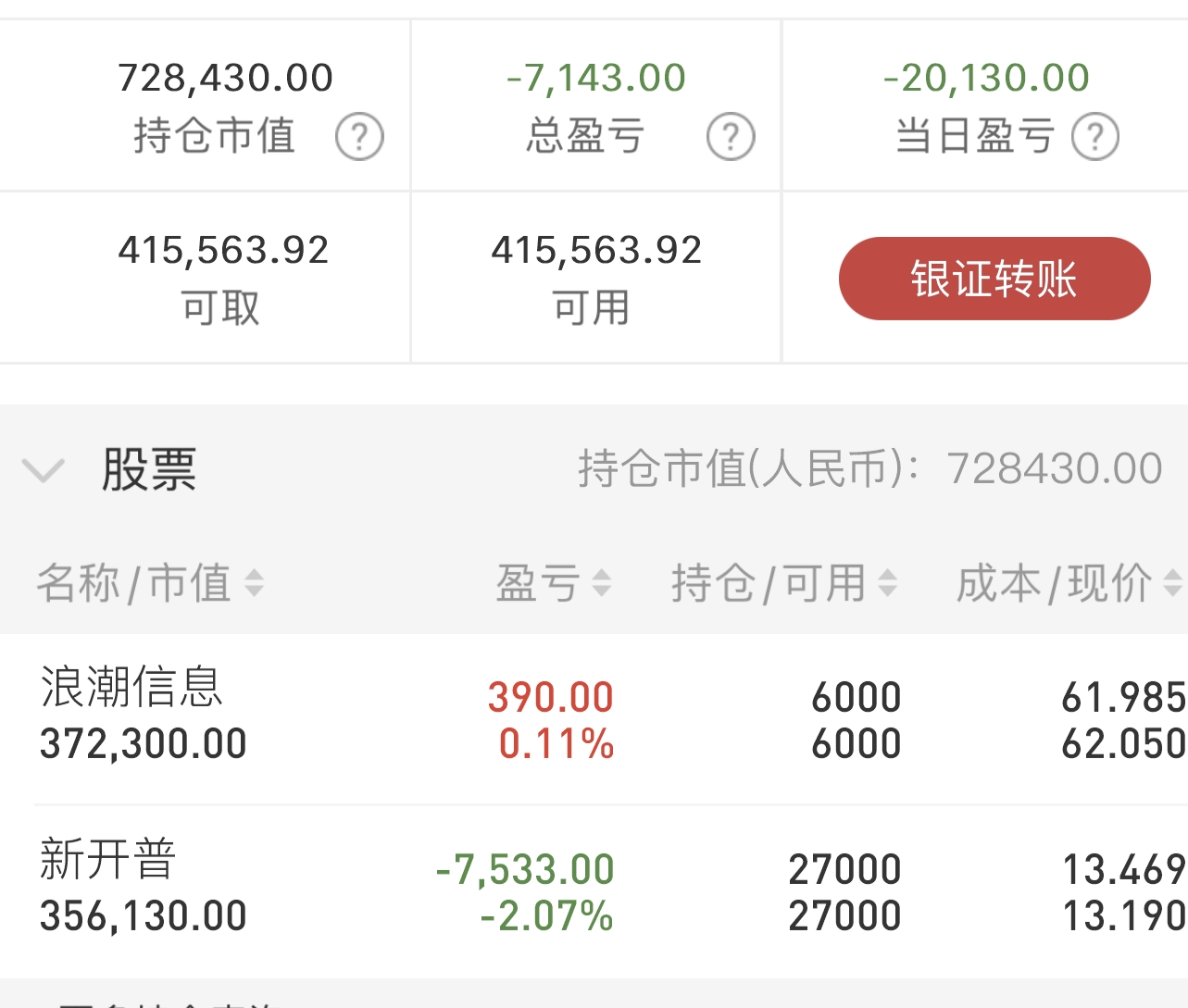Tap the 股票 section header label
Viewport: 1188px width, 1008px height.
[149, 469]
